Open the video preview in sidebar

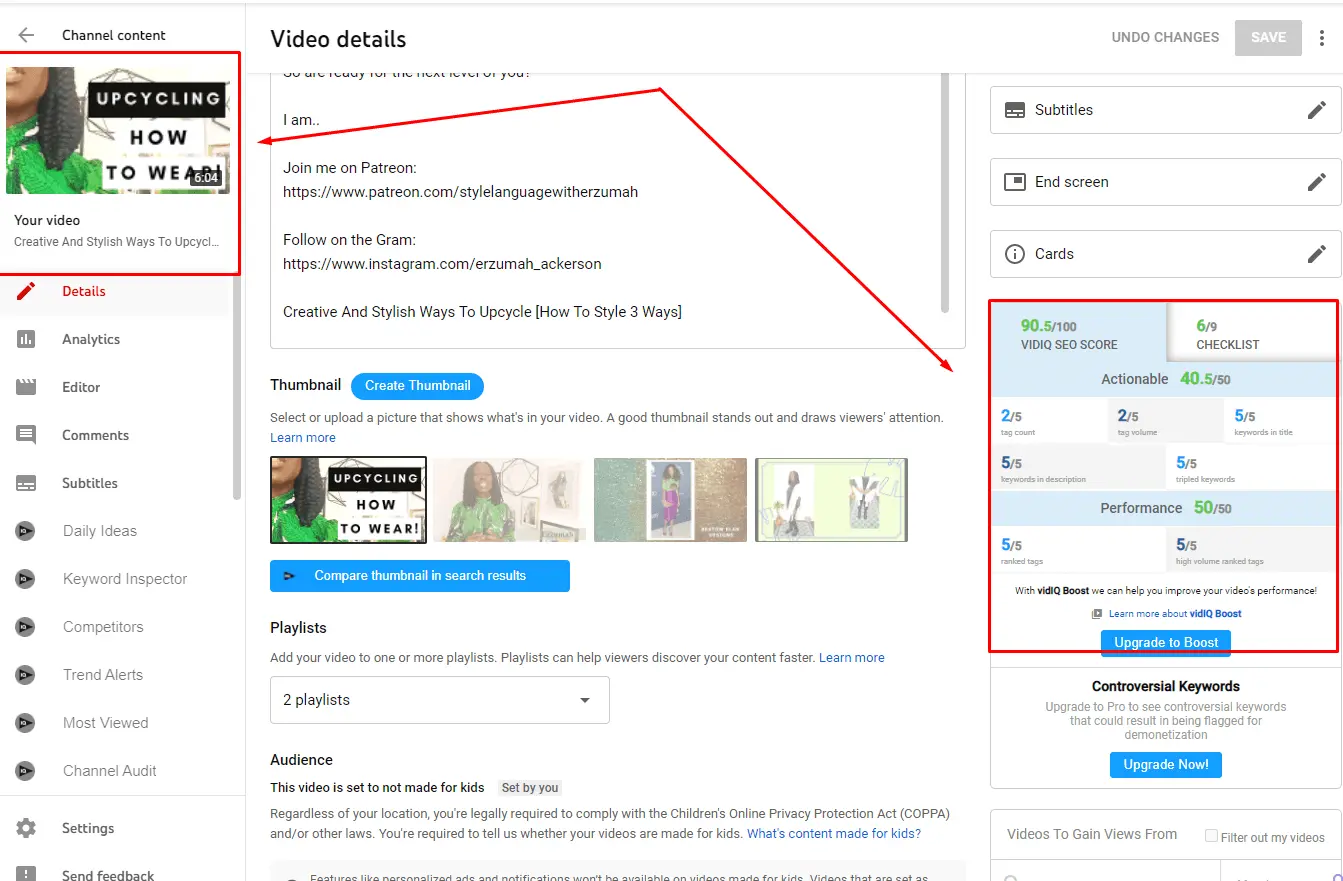click(118, 130)
